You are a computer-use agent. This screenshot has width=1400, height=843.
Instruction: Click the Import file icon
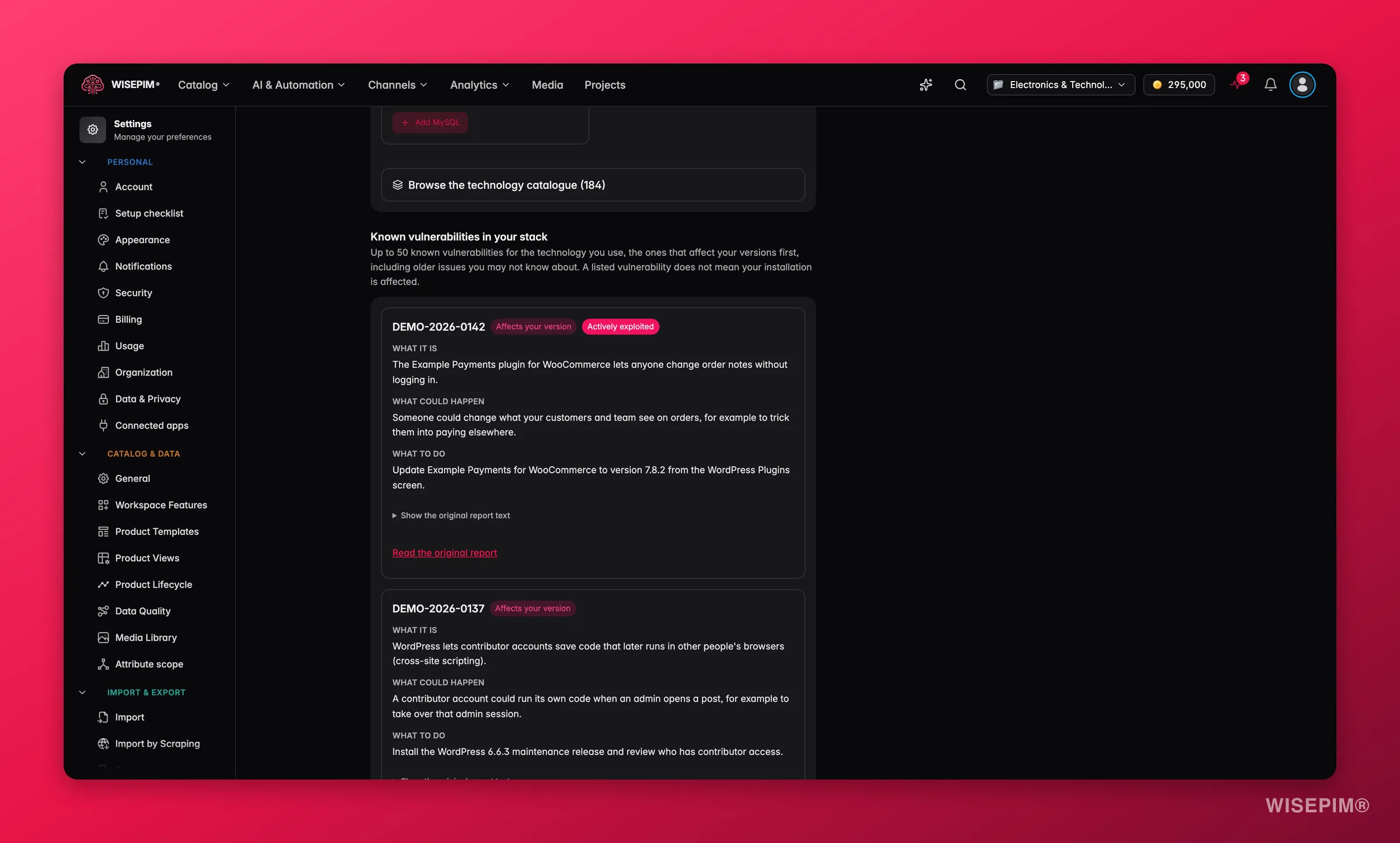[103, 717]
